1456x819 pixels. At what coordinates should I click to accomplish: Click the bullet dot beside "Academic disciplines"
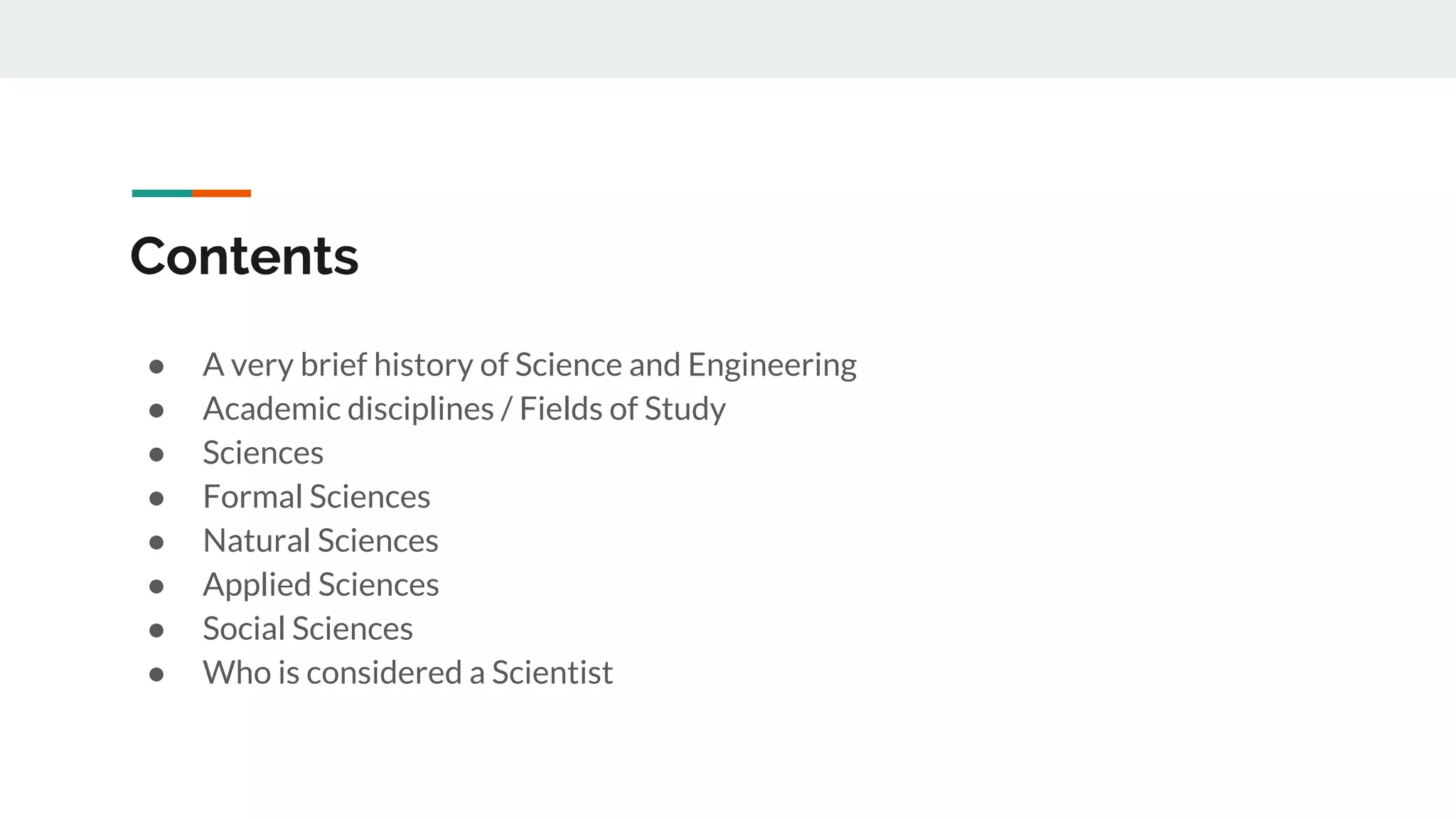tap(156, 411)
